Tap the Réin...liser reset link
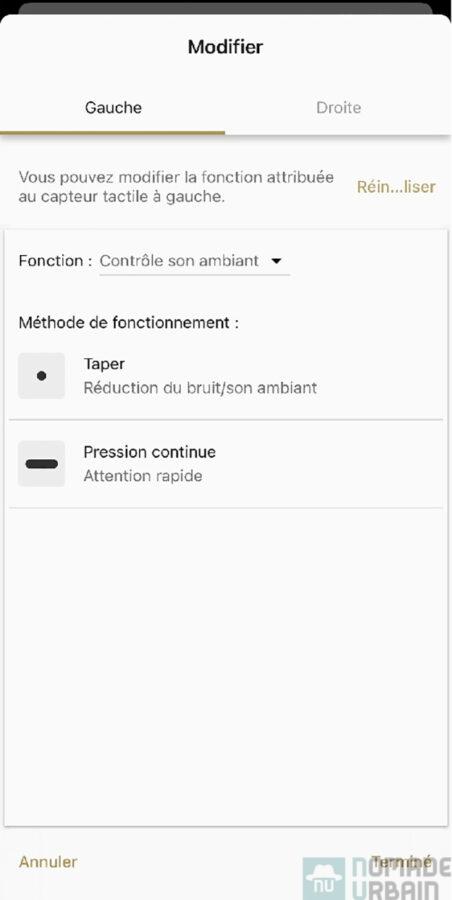Screen dimensions: 452x900 coord(396,187)
